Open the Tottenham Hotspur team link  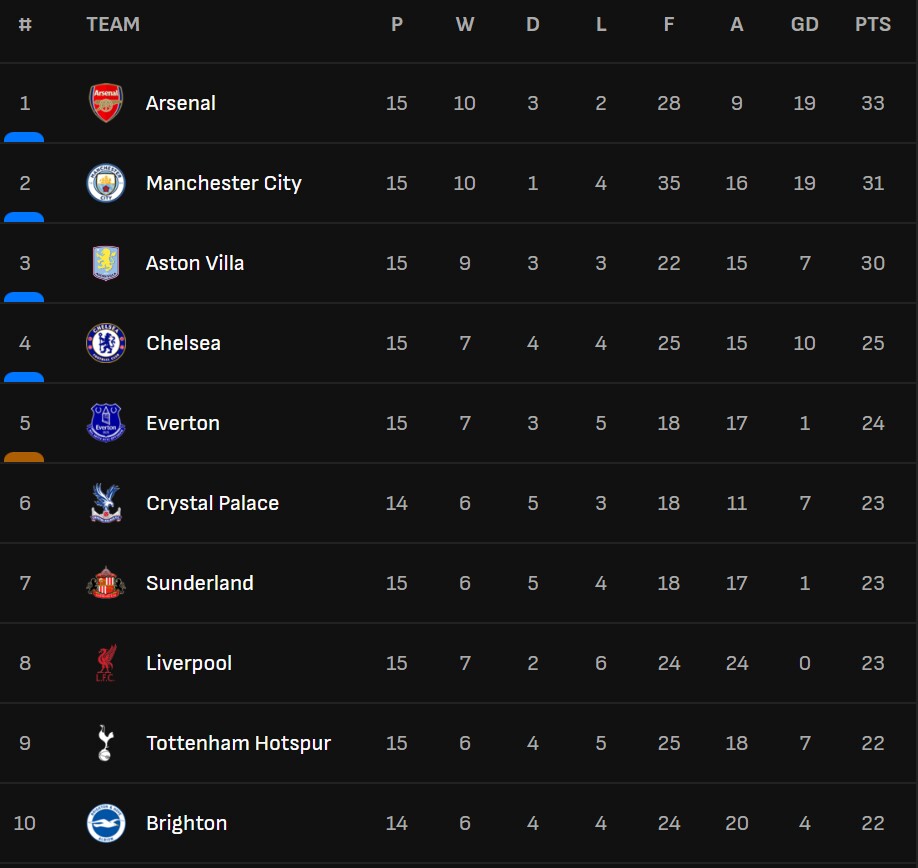pyautogui.click(x=238, y=743)
